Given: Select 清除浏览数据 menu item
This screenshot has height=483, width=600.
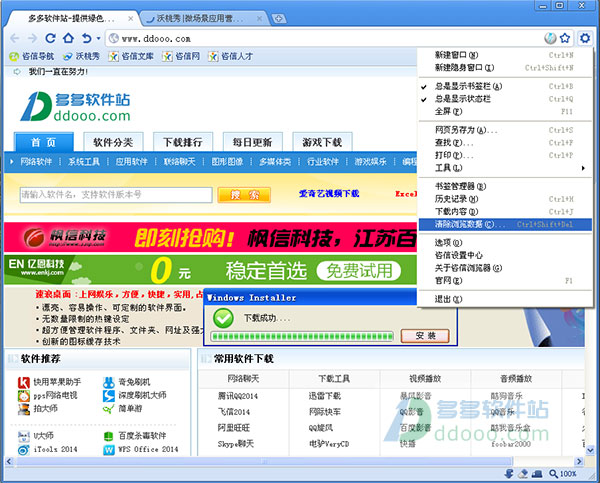Looking at the screenshot, I should (x=505, y=224).
